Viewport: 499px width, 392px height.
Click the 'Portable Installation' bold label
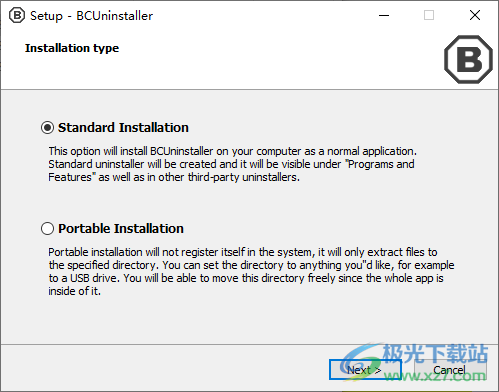[121, 229]
